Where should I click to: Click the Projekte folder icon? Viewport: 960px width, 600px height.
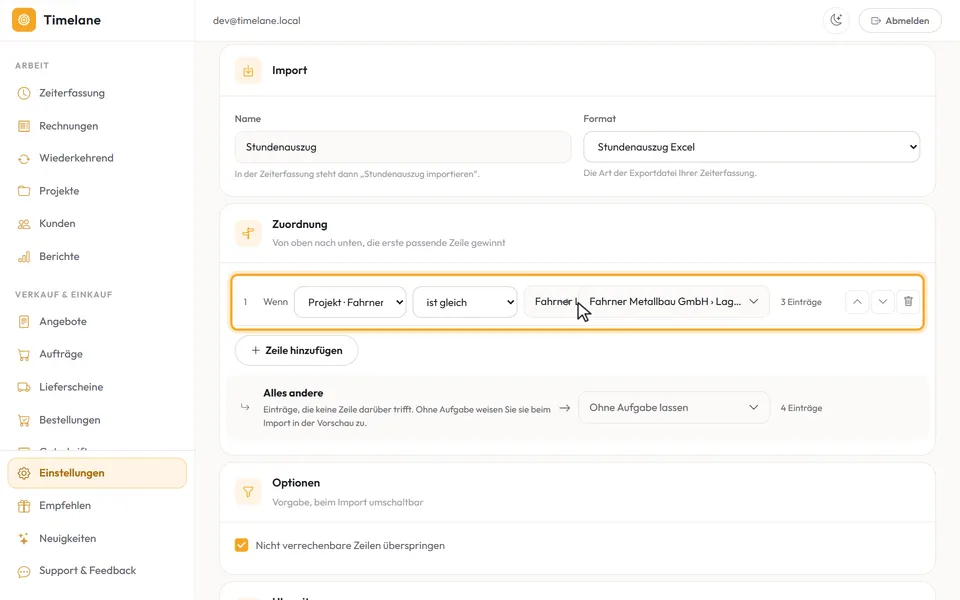[x=24, y=191]
